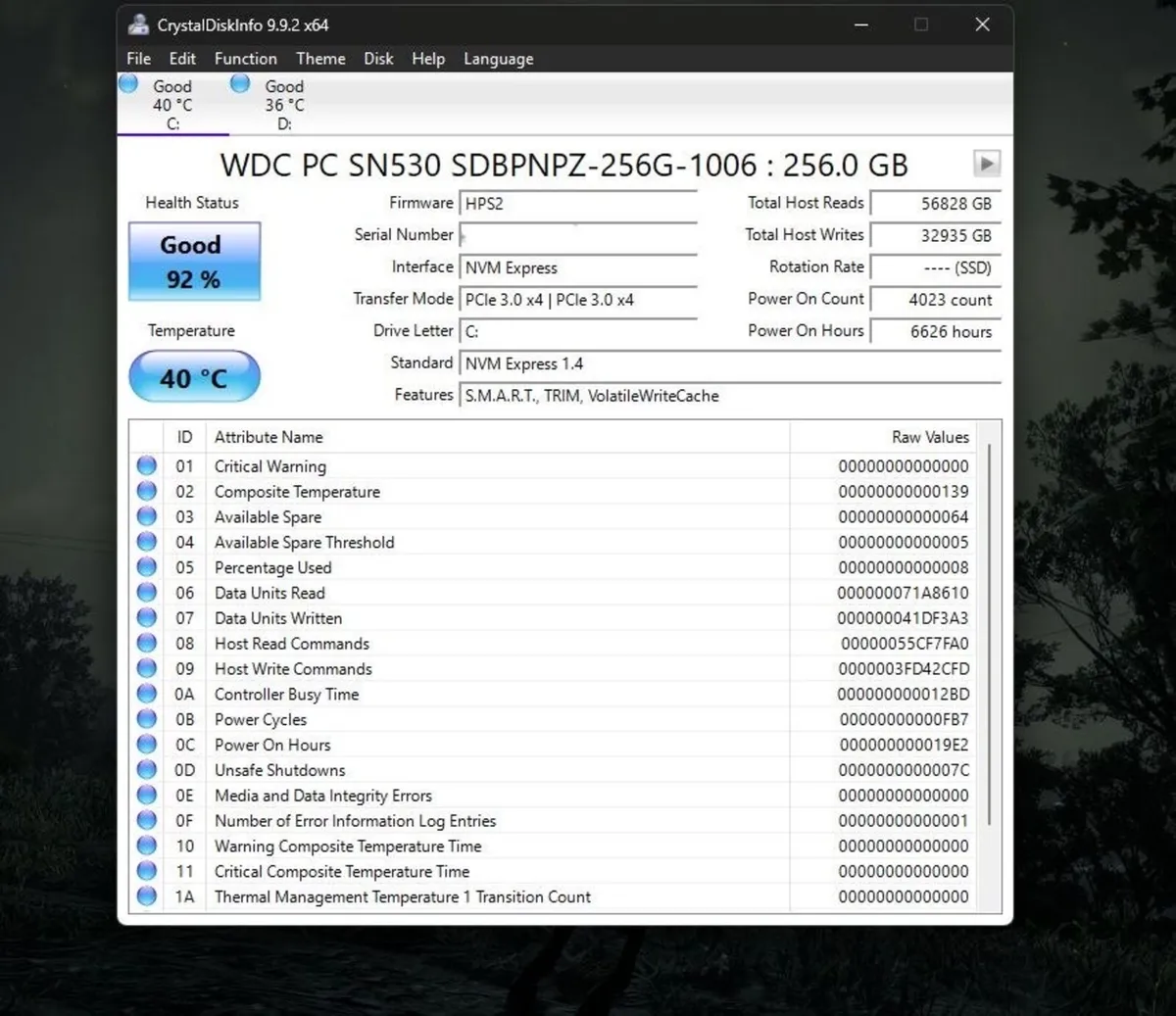1176x1016 pixels.
Task: Click the 40 °C temperature button
Action: coord(194,377)
